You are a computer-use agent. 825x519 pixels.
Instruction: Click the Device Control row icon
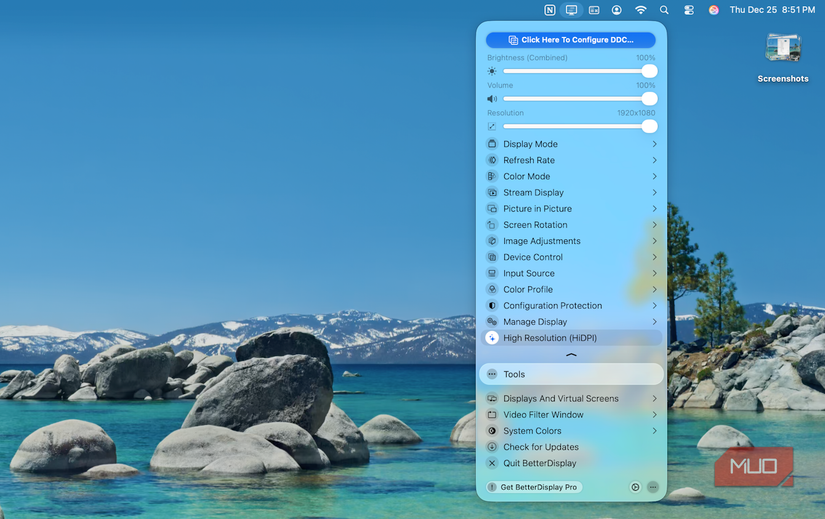point(492,257)
